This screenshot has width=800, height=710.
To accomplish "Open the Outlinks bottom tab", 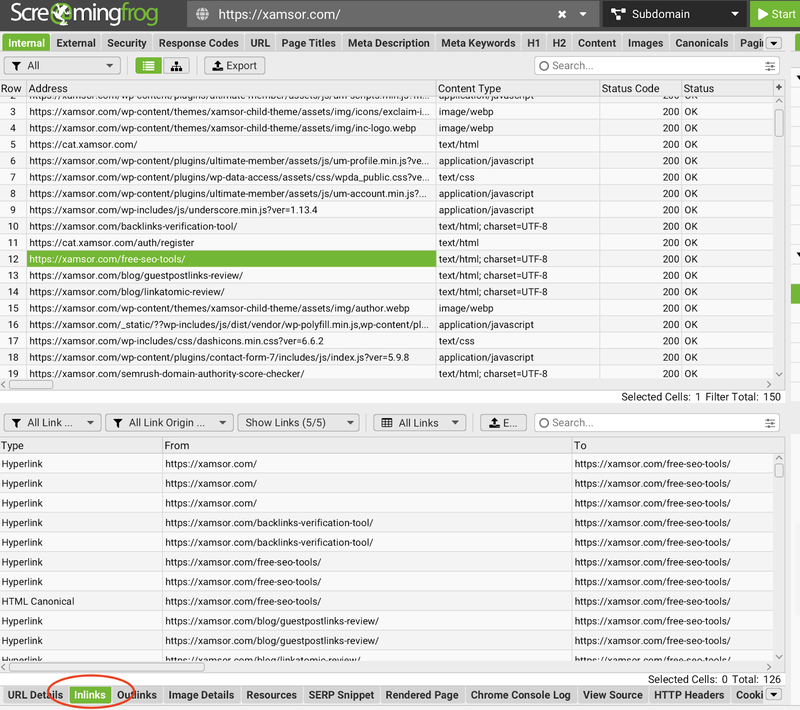I will [x=137, y=695].
